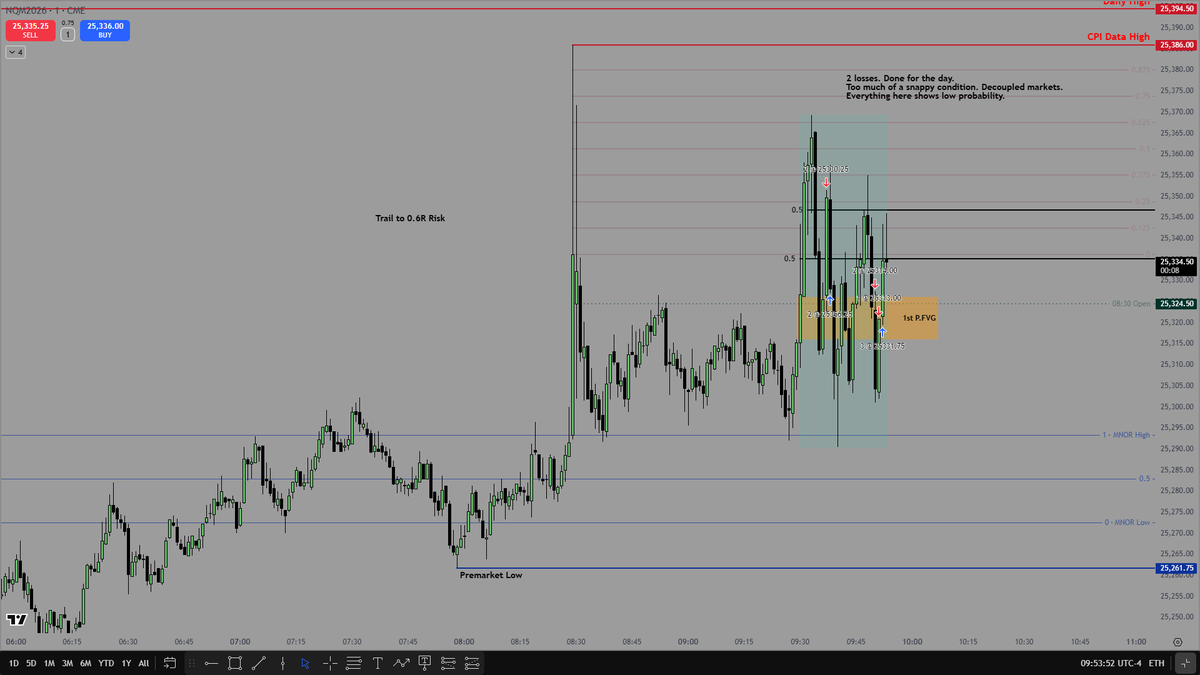Click the blue BUY 25,336.00 button
1200x675 pixels.
pyautogui.click(x=105, y=30)
